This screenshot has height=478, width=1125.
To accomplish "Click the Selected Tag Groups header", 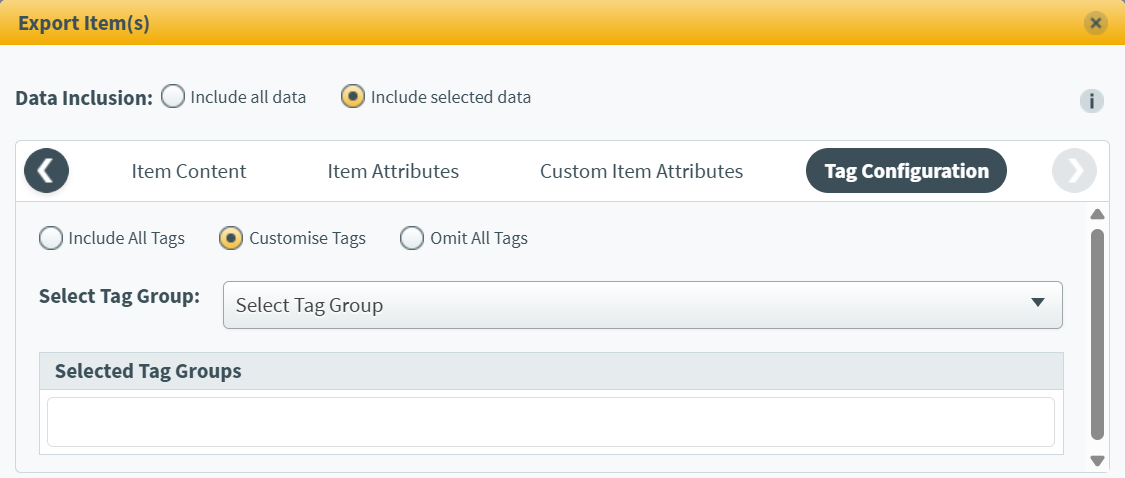I will coord(550,371).
